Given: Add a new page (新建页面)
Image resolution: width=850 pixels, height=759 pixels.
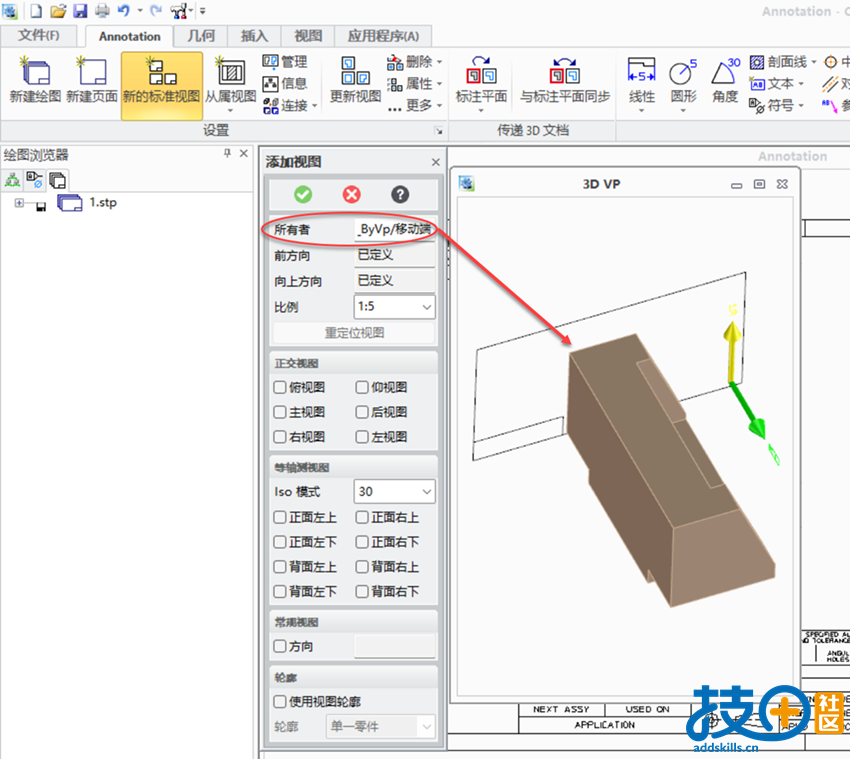Looking at the screenshot, I should (x=92, y=80).
